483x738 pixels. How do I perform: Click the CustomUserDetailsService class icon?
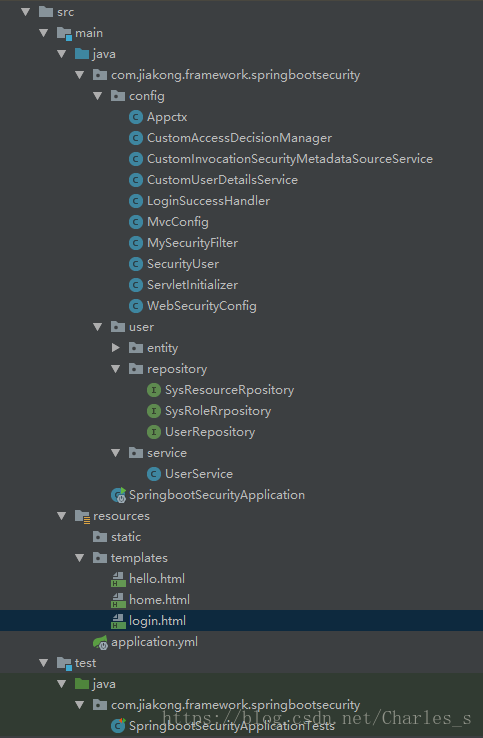tap(136, 180)
